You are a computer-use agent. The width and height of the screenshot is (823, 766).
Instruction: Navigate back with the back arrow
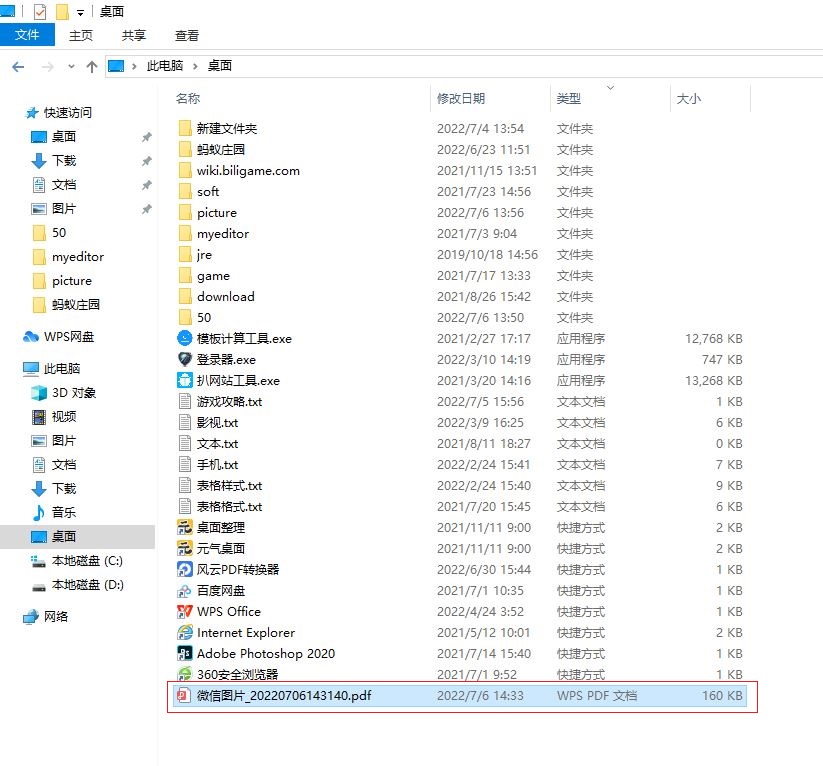tap(16, 66)
